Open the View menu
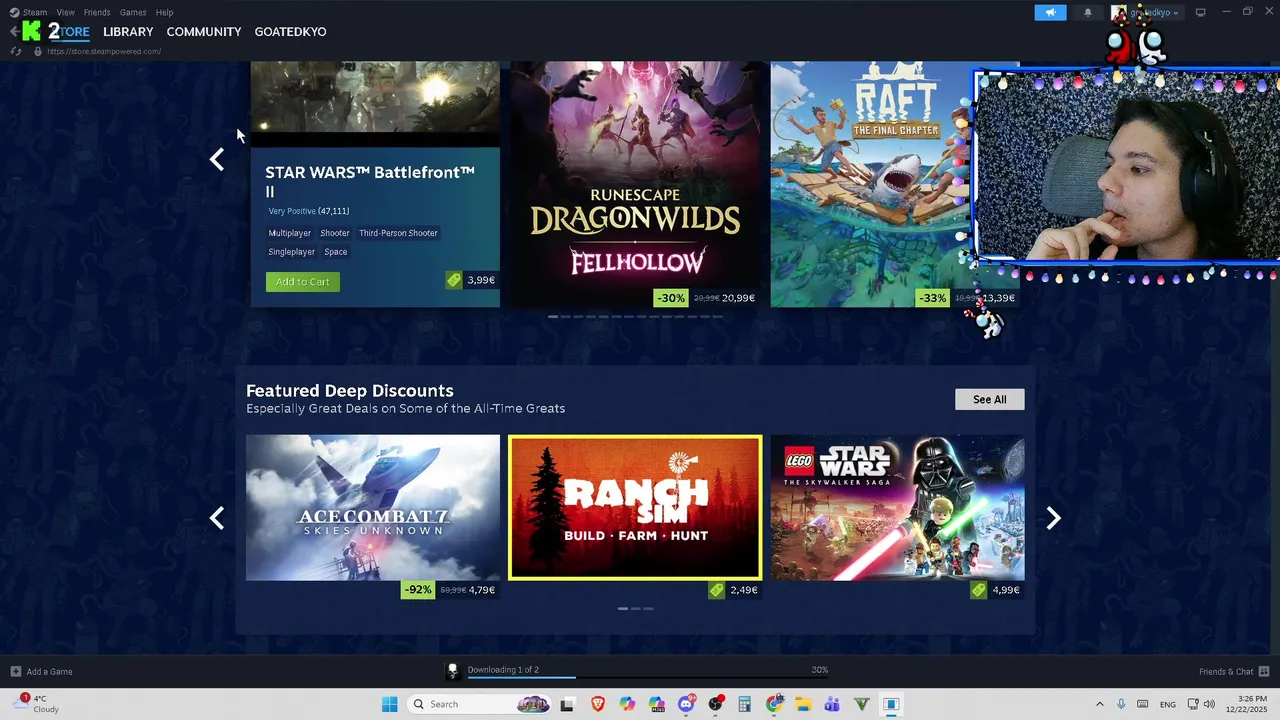 [x=66, y=12]
